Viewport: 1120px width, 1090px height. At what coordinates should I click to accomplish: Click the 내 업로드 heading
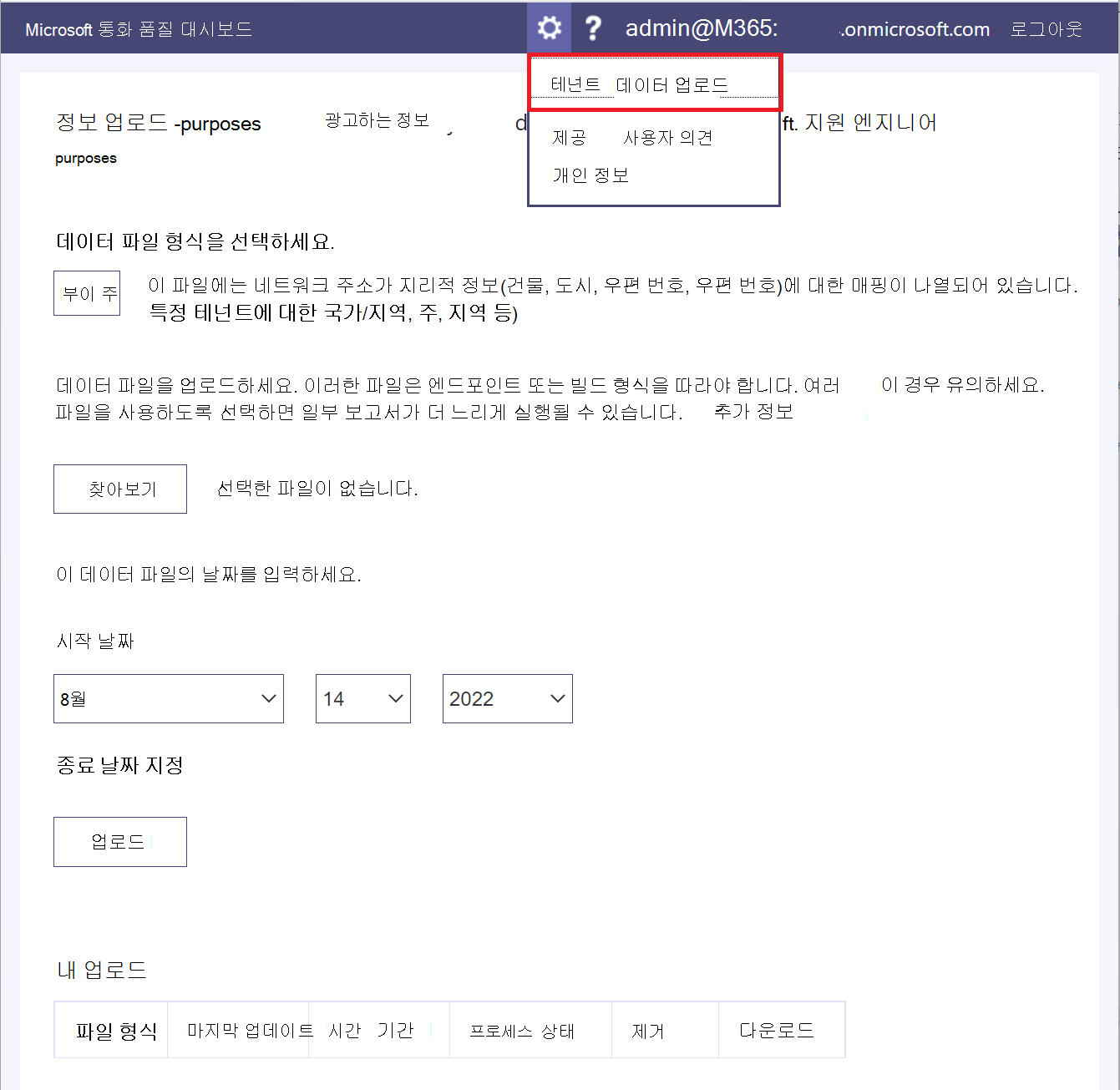click(x=102, y=970)
